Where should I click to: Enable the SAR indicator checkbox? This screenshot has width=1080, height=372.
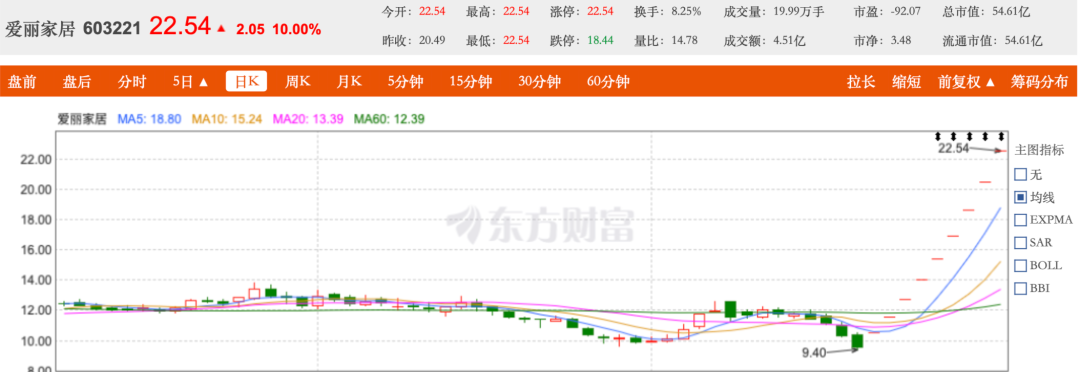(1021, 242)
